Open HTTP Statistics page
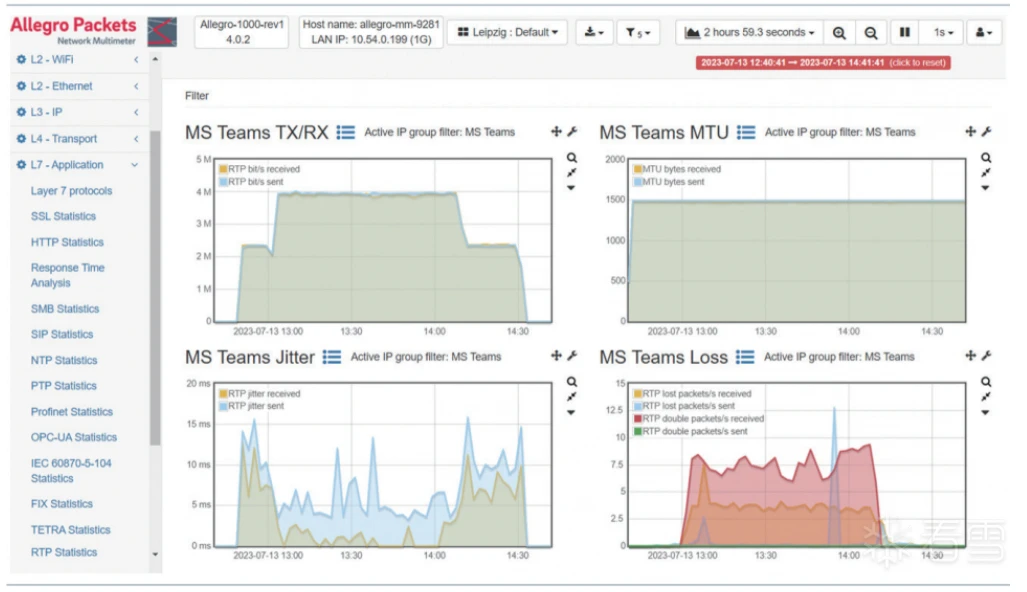Image resolution: width=1027 pixels, height=592 pixels. pos(67,242)
